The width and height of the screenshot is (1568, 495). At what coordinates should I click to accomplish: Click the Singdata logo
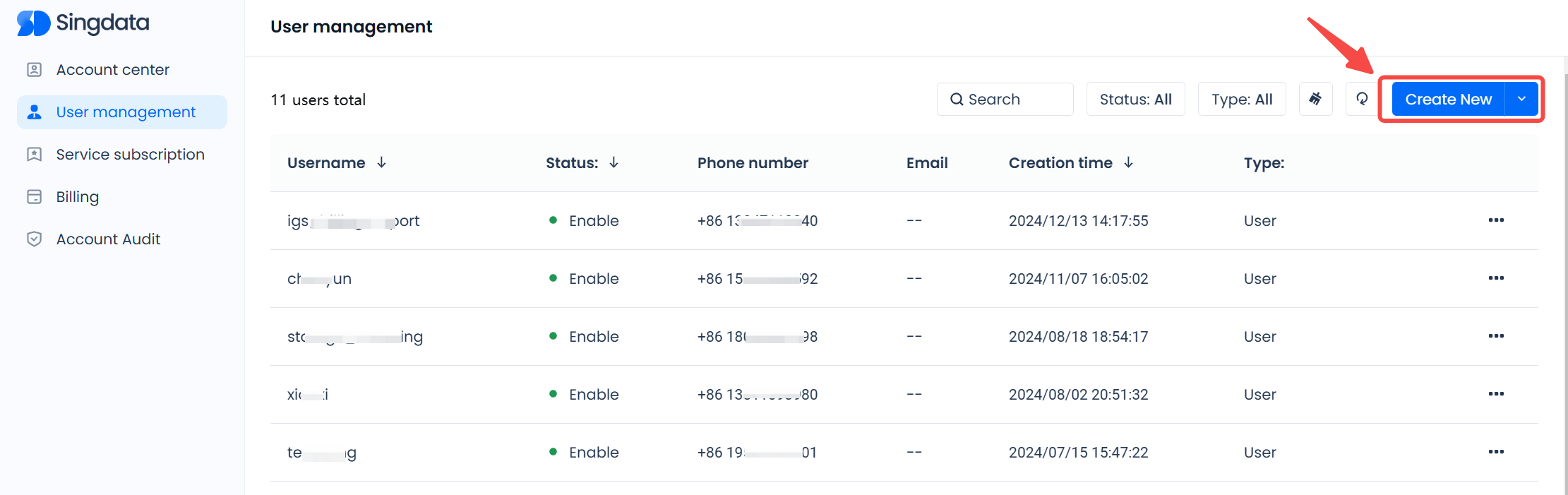(83, 23)
